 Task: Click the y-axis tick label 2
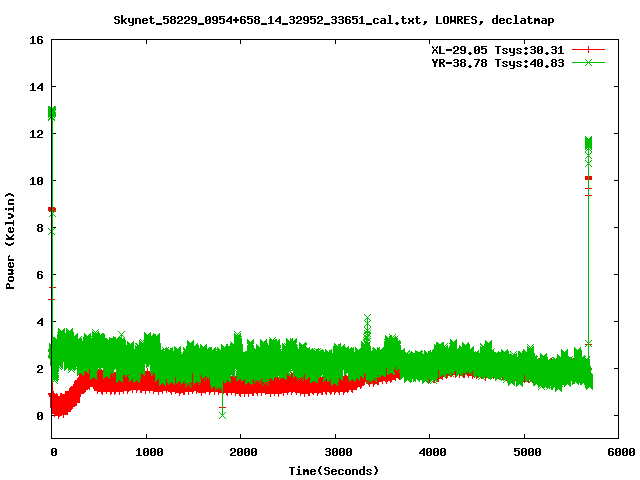tap(40, 369)
